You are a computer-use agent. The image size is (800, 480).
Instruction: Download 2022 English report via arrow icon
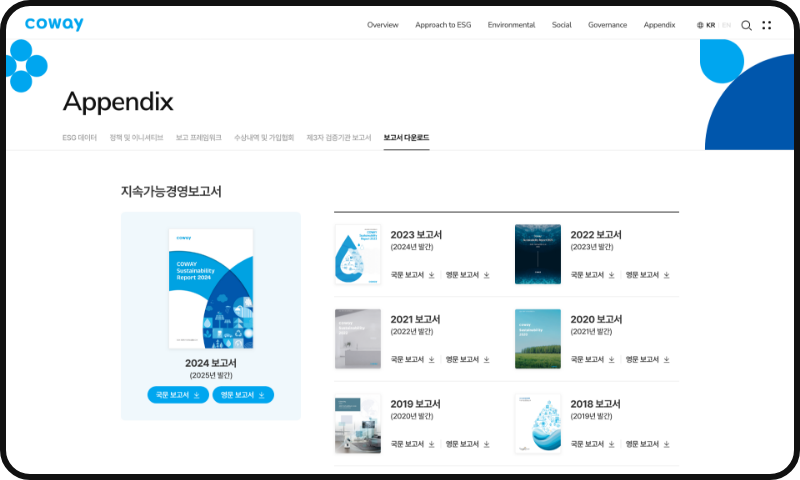[x=666, y=274]
